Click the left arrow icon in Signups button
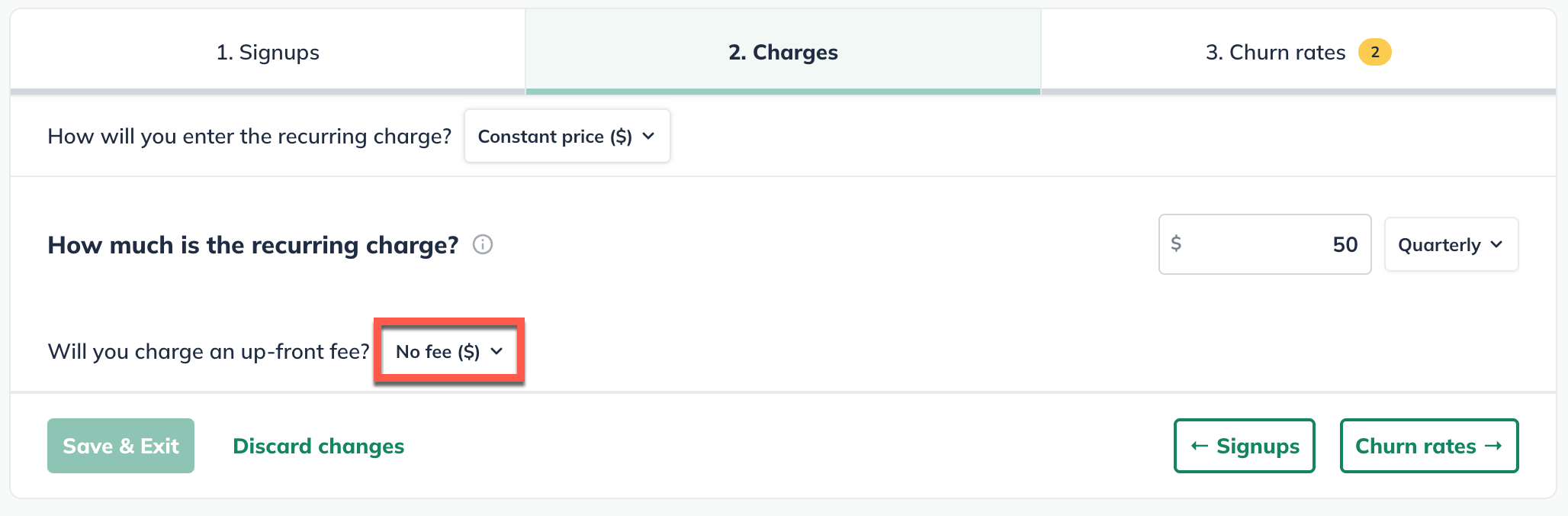 (x=1200, y=446)
